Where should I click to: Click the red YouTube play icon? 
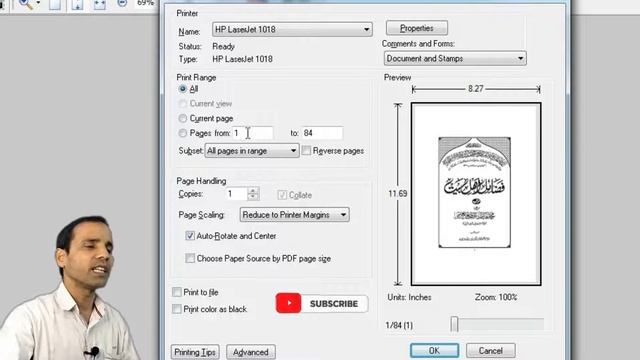pos(289,303)
